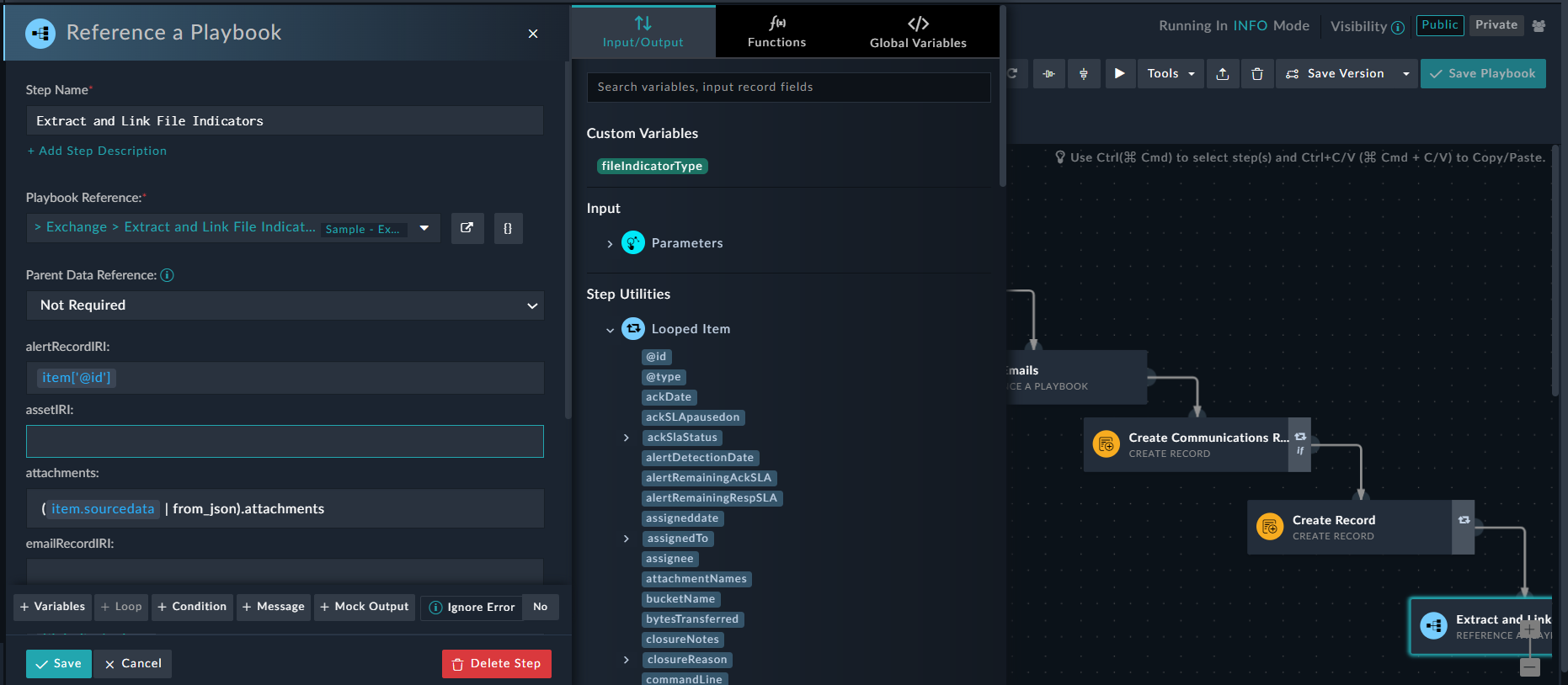1568x685 pixels.
Task: Open the Parent Data Reference dropdown
Action: click(x=285, y=305)
